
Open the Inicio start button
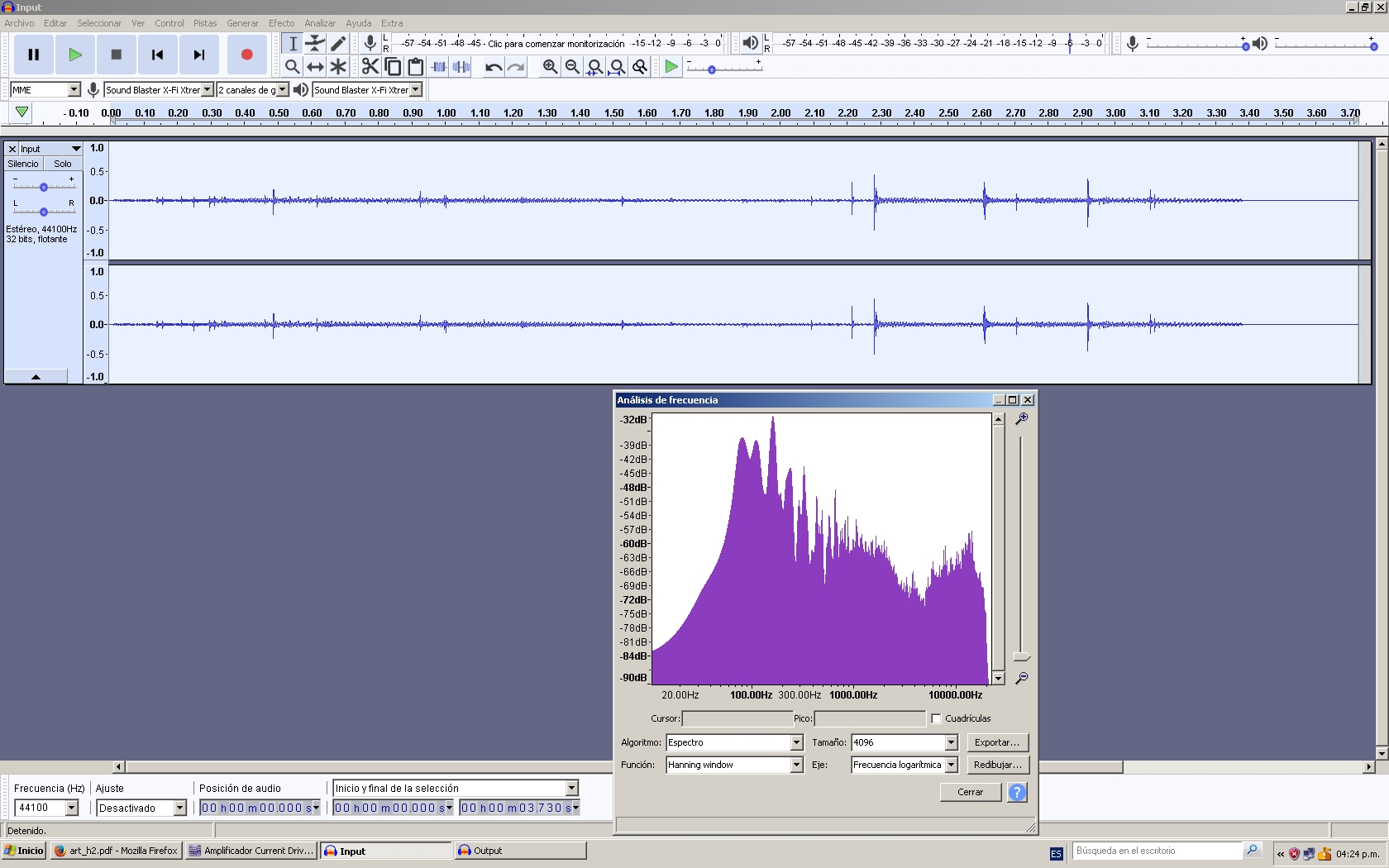(24, 851)
